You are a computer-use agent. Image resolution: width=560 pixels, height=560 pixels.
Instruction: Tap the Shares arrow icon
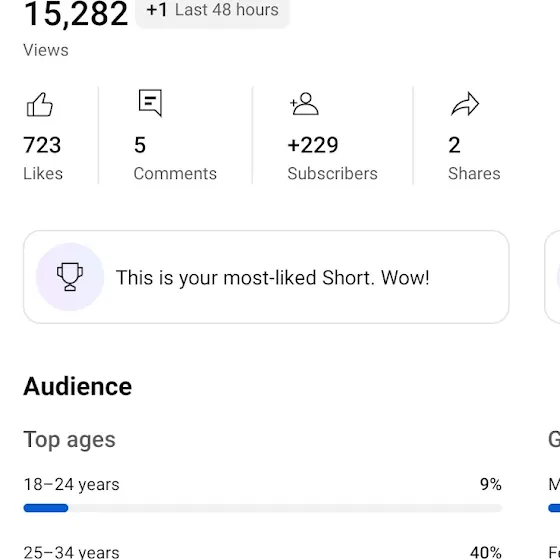(x=465, y=104)
